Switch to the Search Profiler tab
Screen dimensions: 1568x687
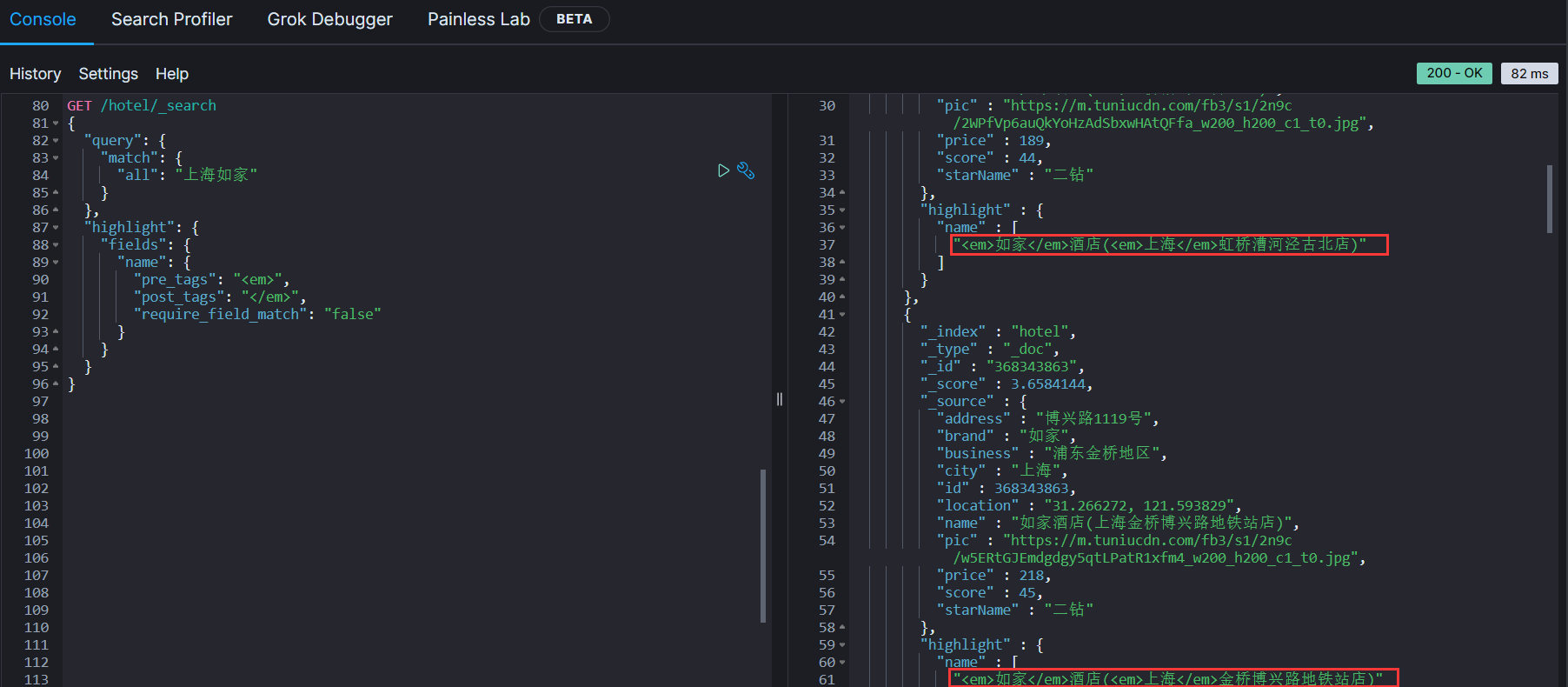[171, 19]
